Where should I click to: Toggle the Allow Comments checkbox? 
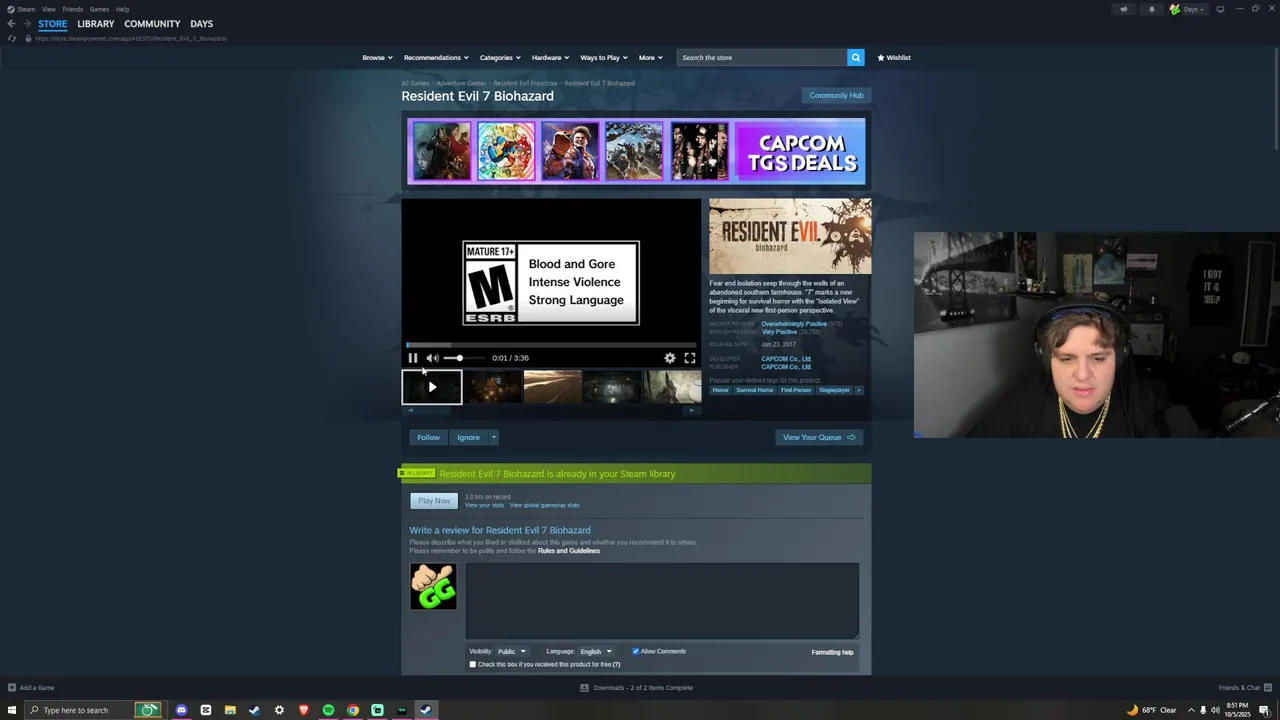[x=635, y=652]
